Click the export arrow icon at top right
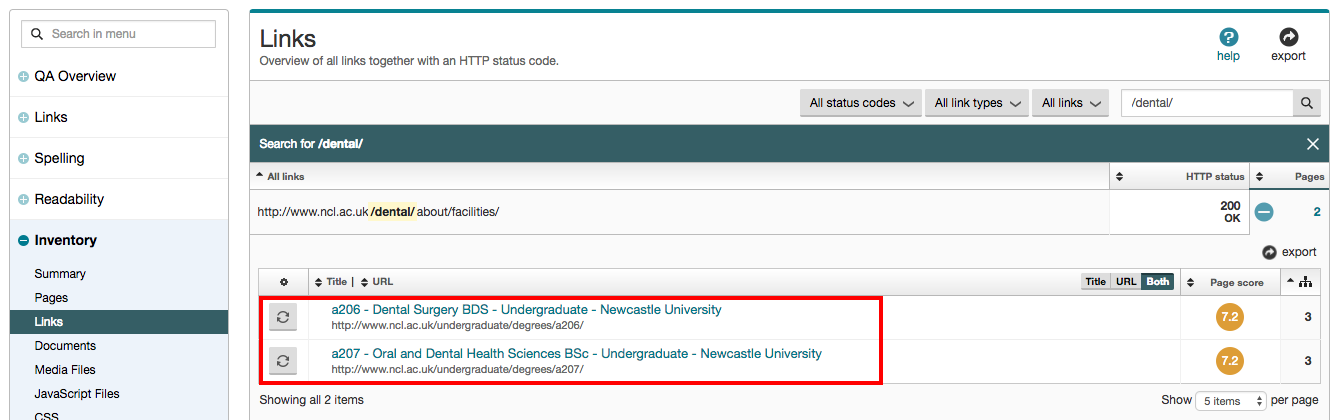The width and height of the screenshot is (1339, 420). [x=1288, y=38]
